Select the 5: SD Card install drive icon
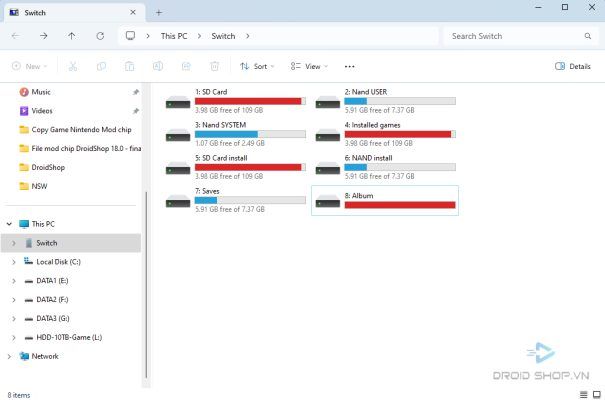Screen dimensions: 605x400 pos(178,169)
